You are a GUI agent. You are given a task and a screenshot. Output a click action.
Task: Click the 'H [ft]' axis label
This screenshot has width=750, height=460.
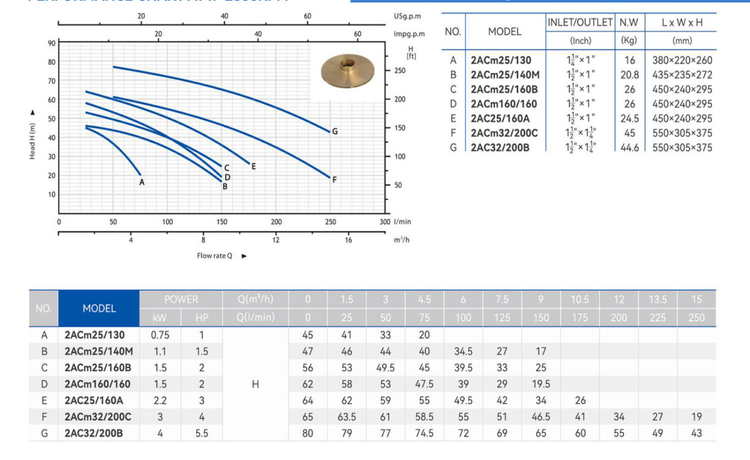coord(411,53)
